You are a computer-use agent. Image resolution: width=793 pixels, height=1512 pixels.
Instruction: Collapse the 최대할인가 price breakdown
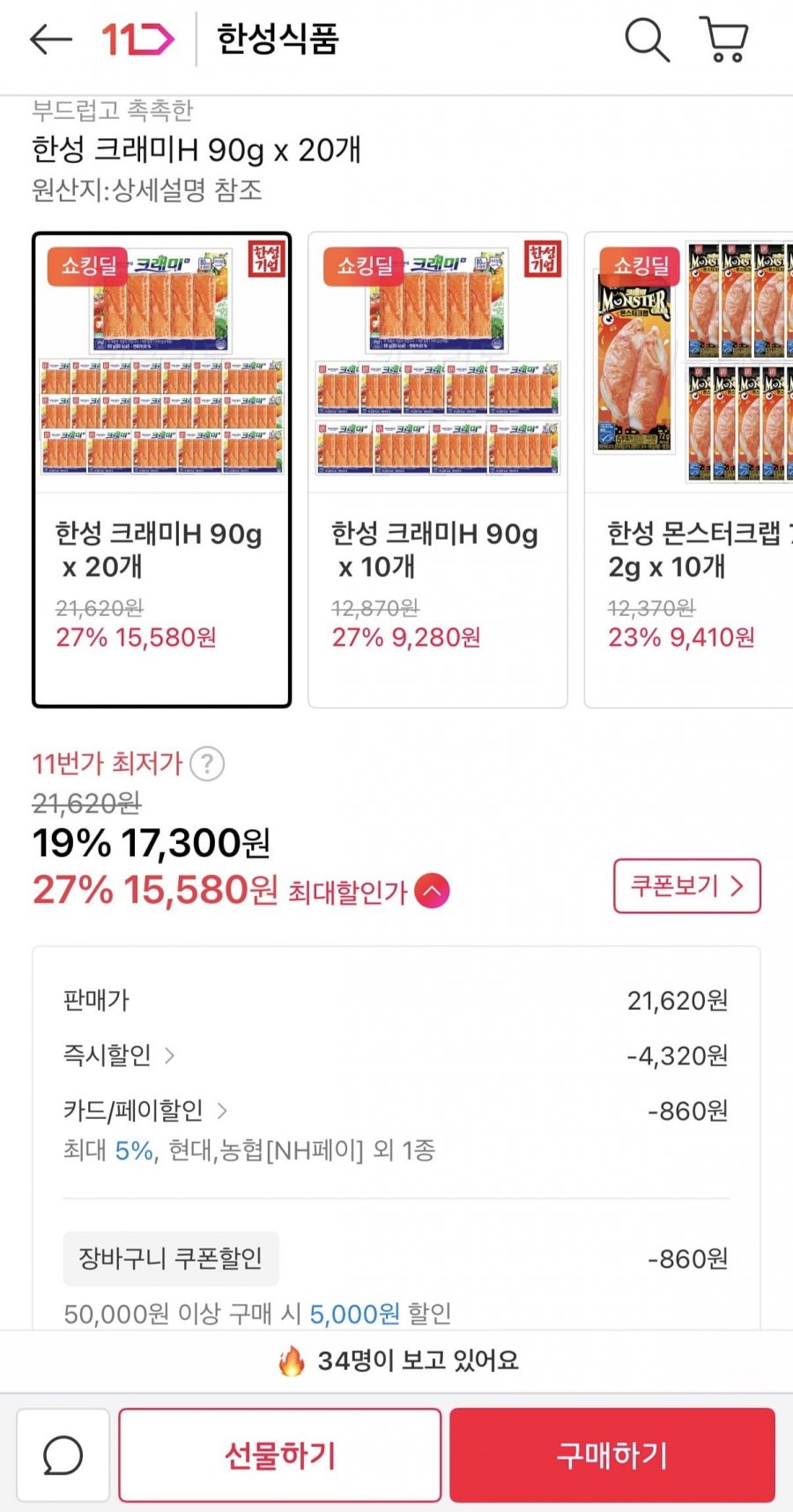tap(432, 891)
